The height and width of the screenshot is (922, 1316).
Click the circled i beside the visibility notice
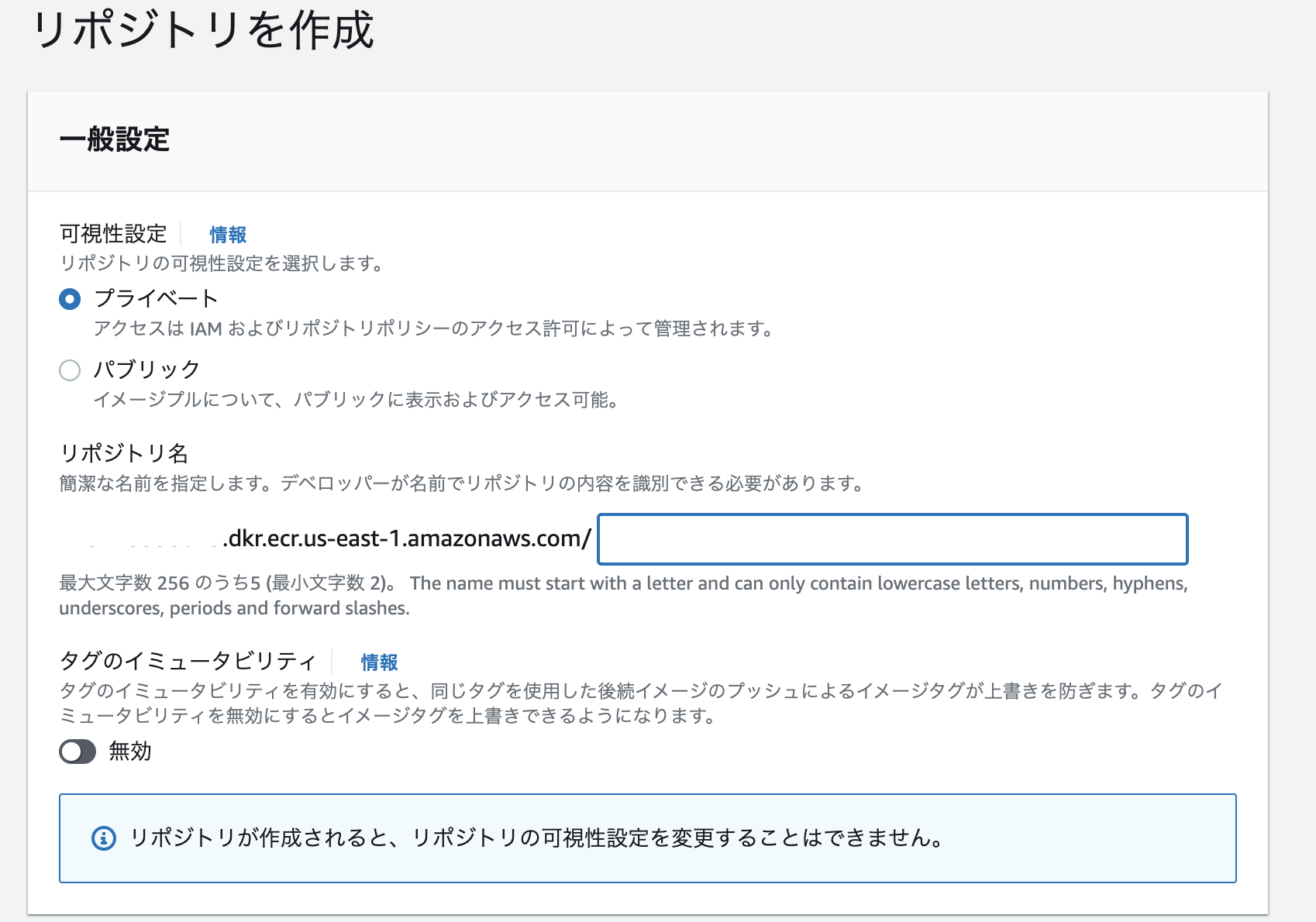coord(103,837)
